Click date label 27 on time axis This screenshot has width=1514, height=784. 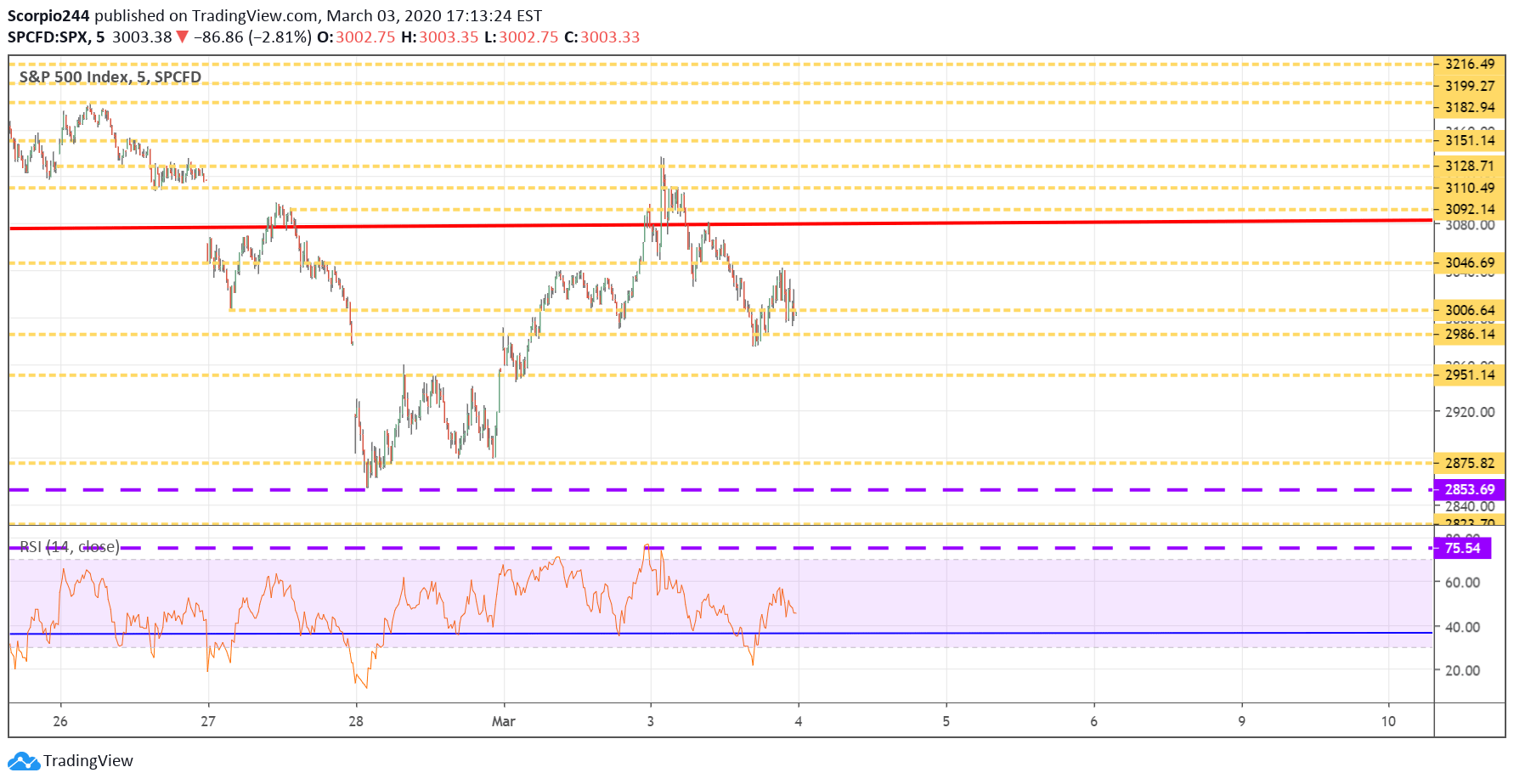(208, 722)
